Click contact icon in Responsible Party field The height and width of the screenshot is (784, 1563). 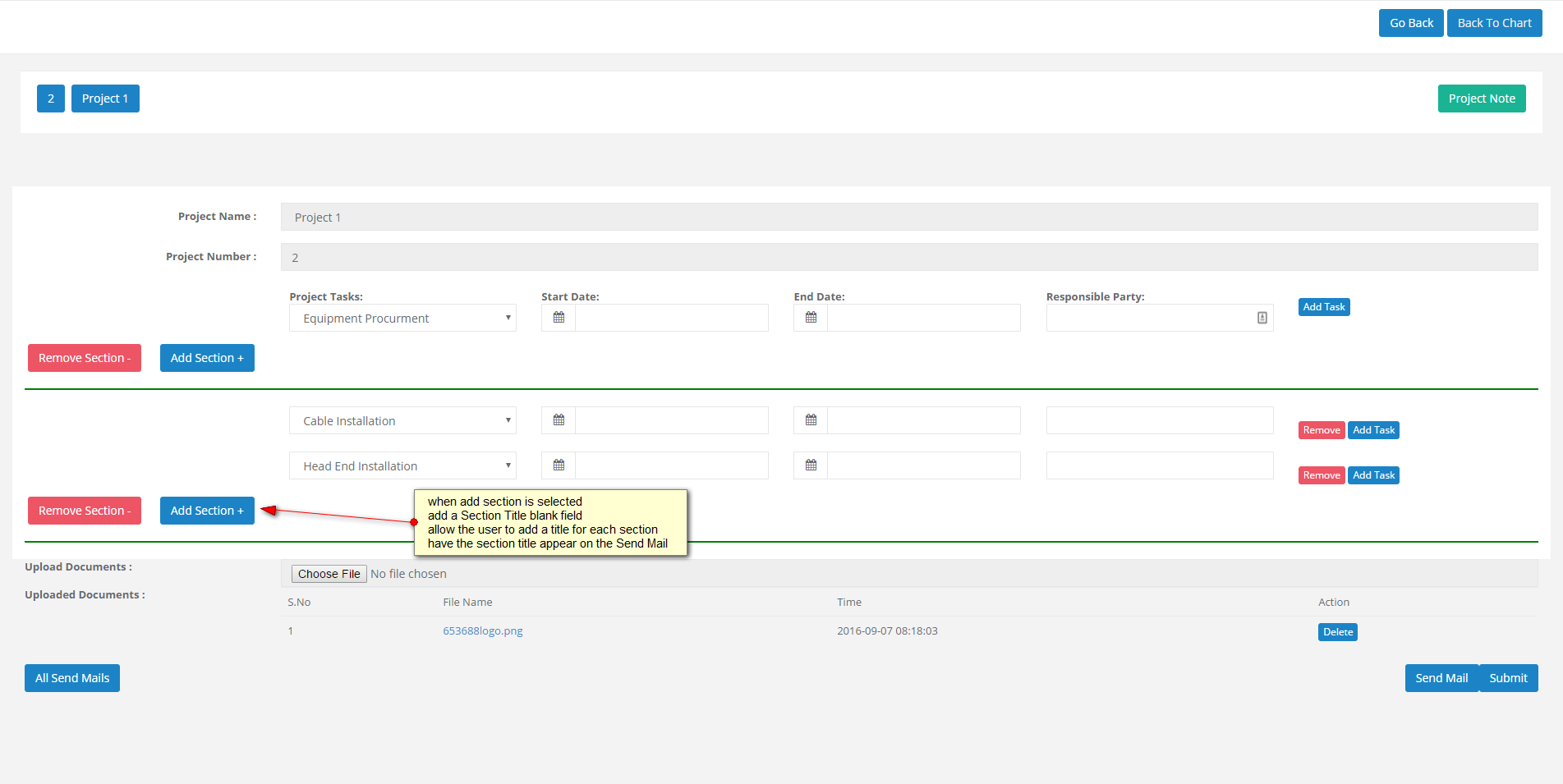pyautogui.click(x=1262, y=318)
